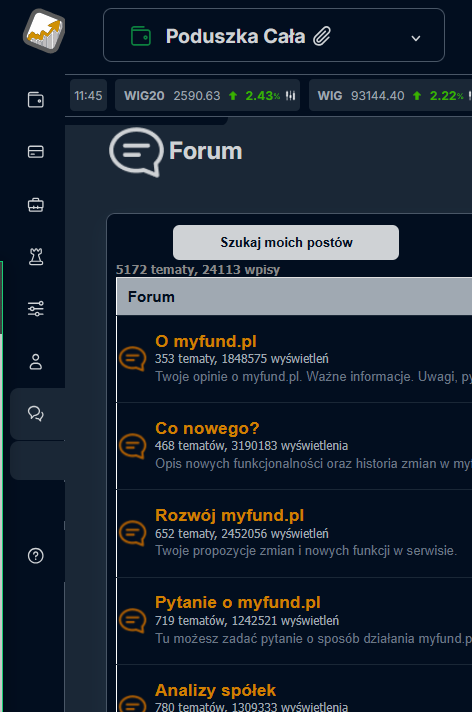Viewport: 472px width, 712px height.
Task: Open the Pytanie o myfund.pl section
Action: 238,603
